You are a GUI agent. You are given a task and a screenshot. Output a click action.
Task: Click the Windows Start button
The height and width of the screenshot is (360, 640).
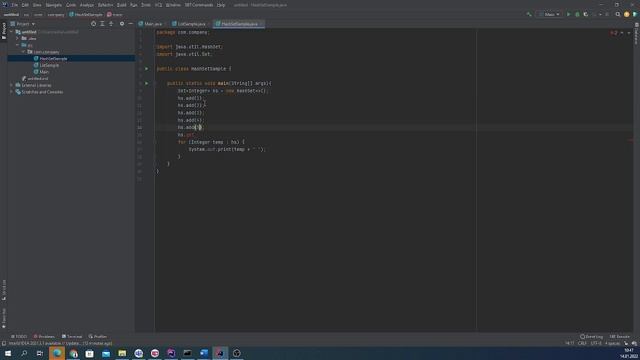point(8,353)
